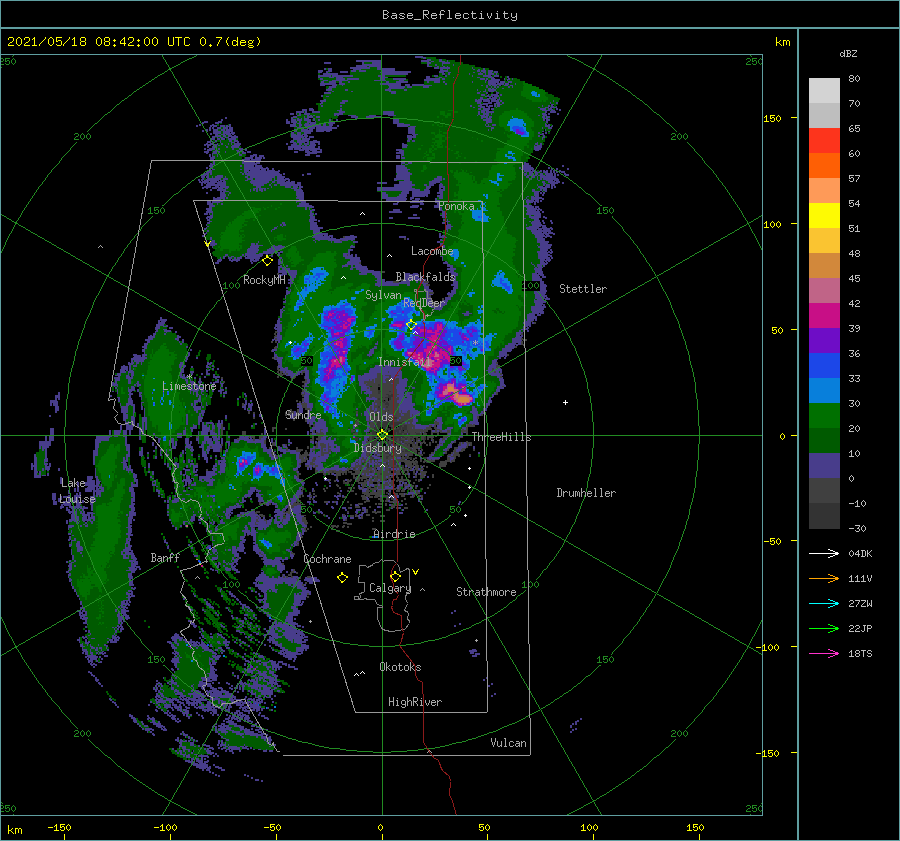
Task: Select the yellow diamond marker below Cochrane
Action: (x=342, y=578)
